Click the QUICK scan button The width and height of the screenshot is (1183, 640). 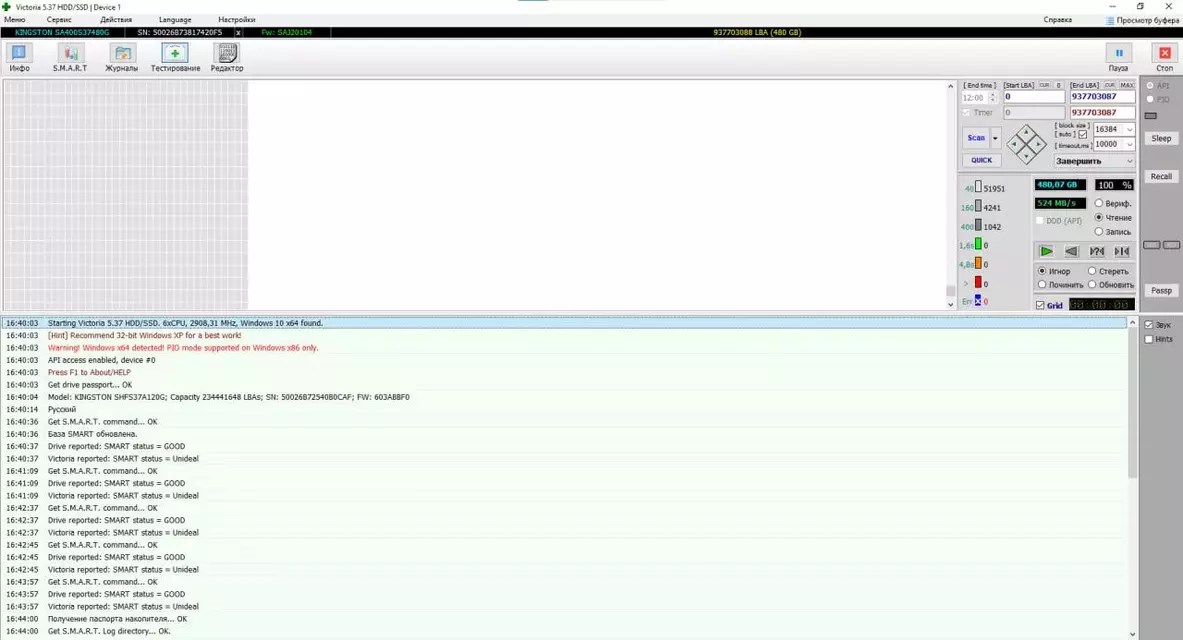[982, 160]
